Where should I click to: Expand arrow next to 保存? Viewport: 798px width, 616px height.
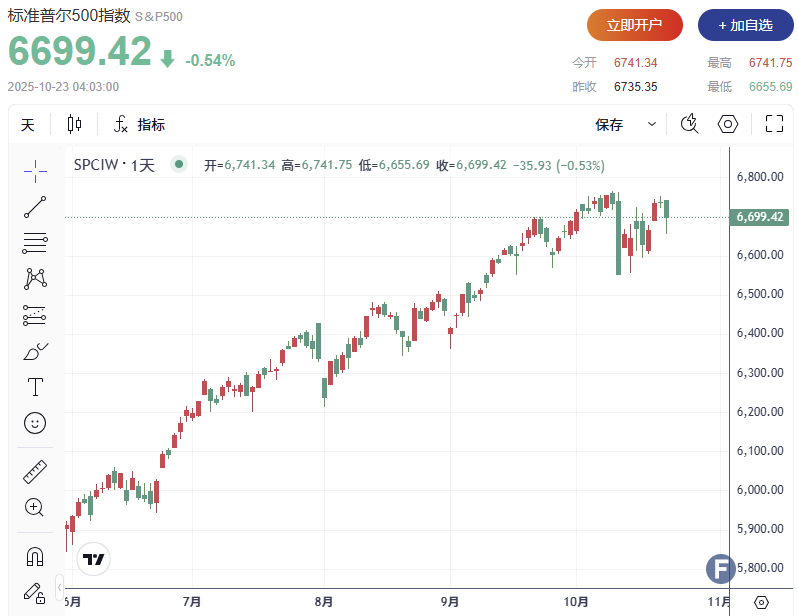click(x=652, y=125)
